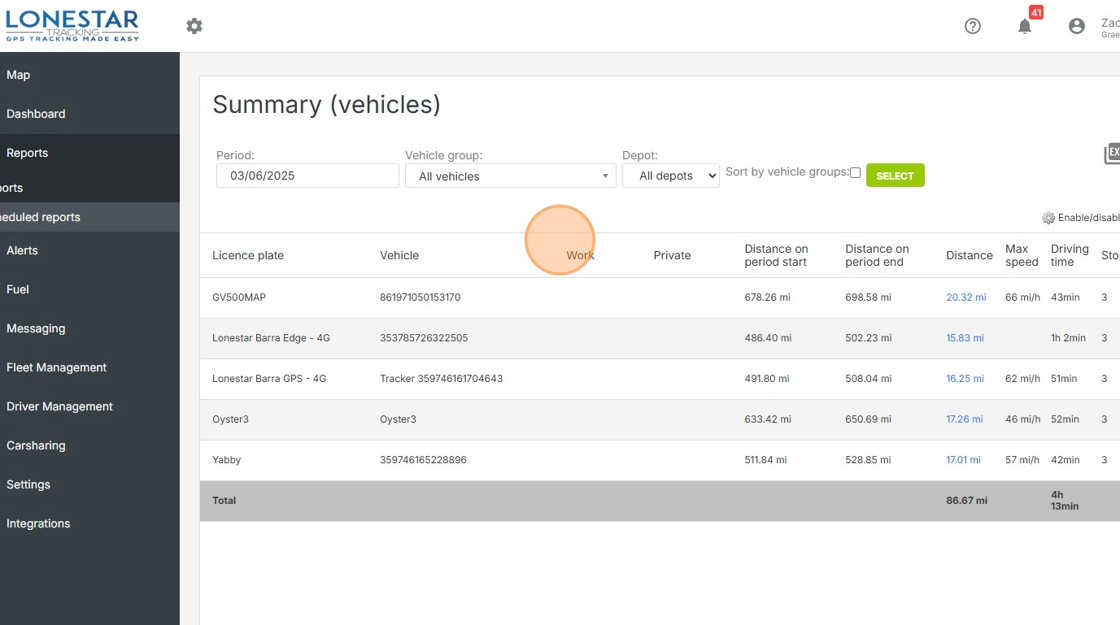Click vehicle ID 353785726322505
Image resolution: width=1120 pixels, height=625 pixels.
[x=424, y=338]
